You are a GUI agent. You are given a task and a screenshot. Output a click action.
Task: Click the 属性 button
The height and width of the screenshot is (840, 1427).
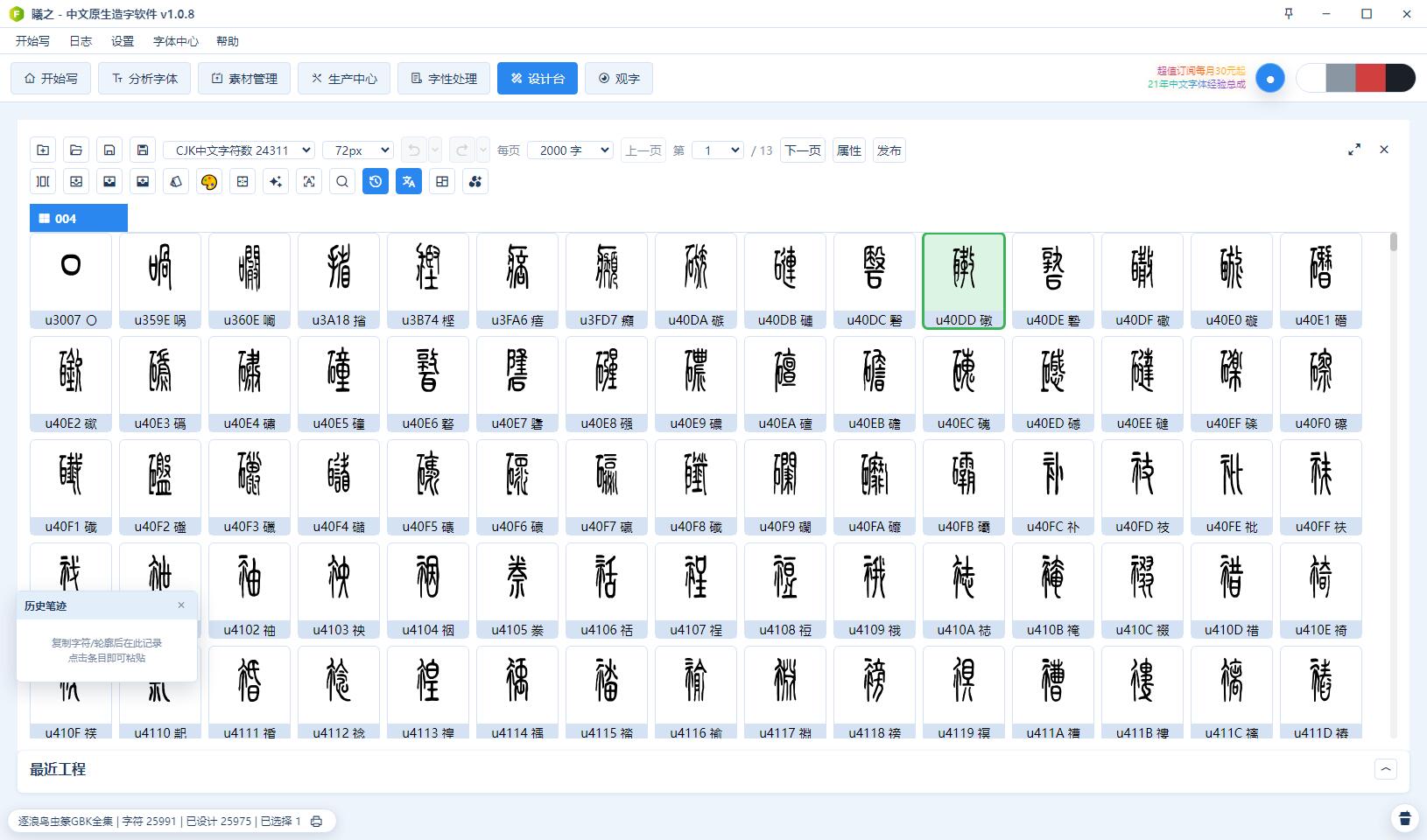pos(849,150)
